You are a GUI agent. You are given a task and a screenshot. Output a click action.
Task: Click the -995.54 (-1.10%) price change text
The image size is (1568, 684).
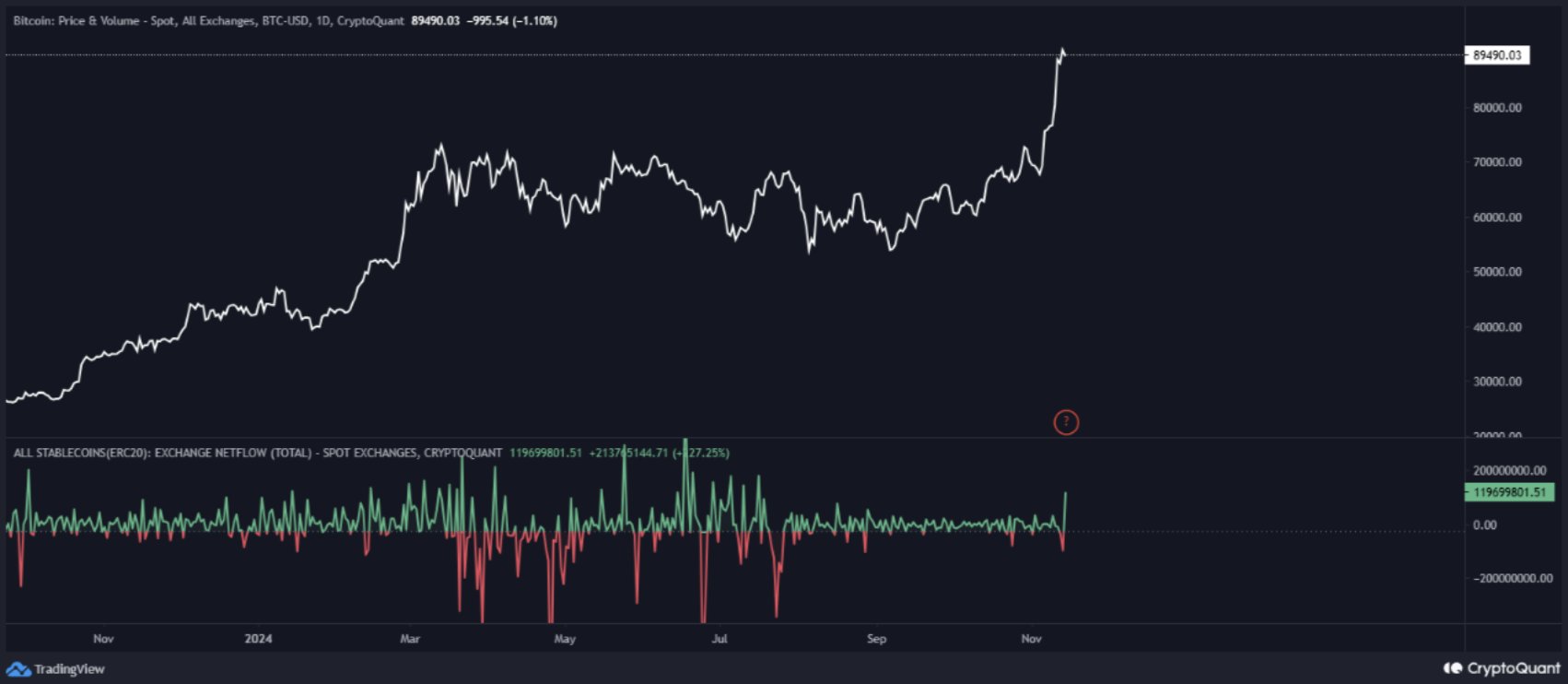511,20
